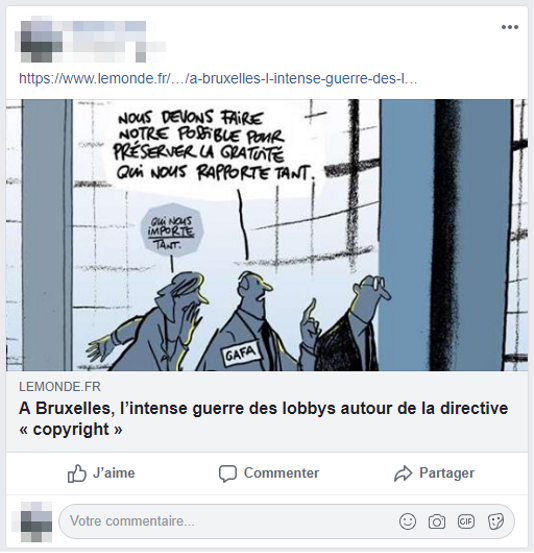The width and height of the screenshot is (534, 553).
Task: Click the thumbs-up Like icon
Action: (77, 473)
